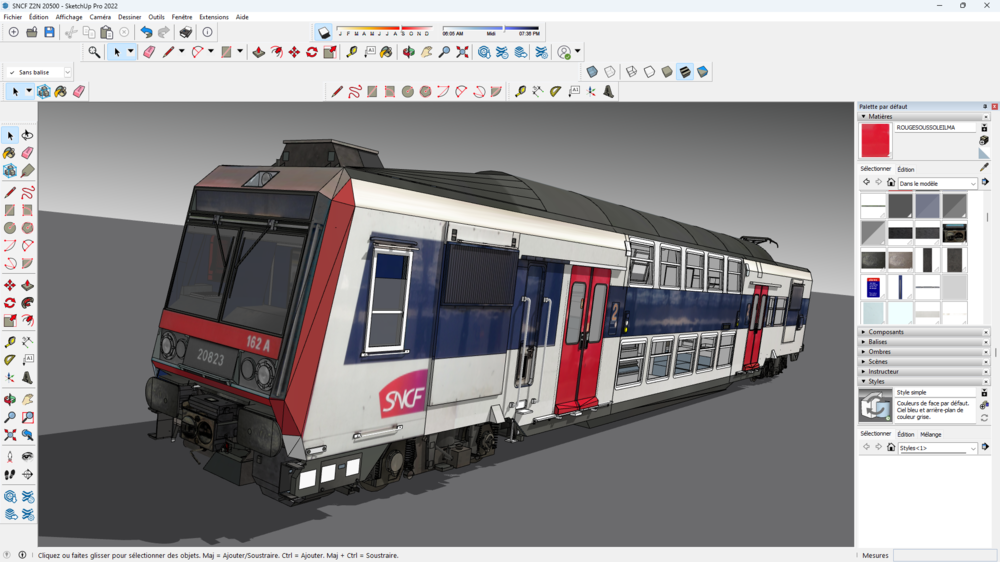This screenshot has width=1000, height=562.
Task: Open the dropdown arrow next to the account icon
Action: tap(578, 52)
